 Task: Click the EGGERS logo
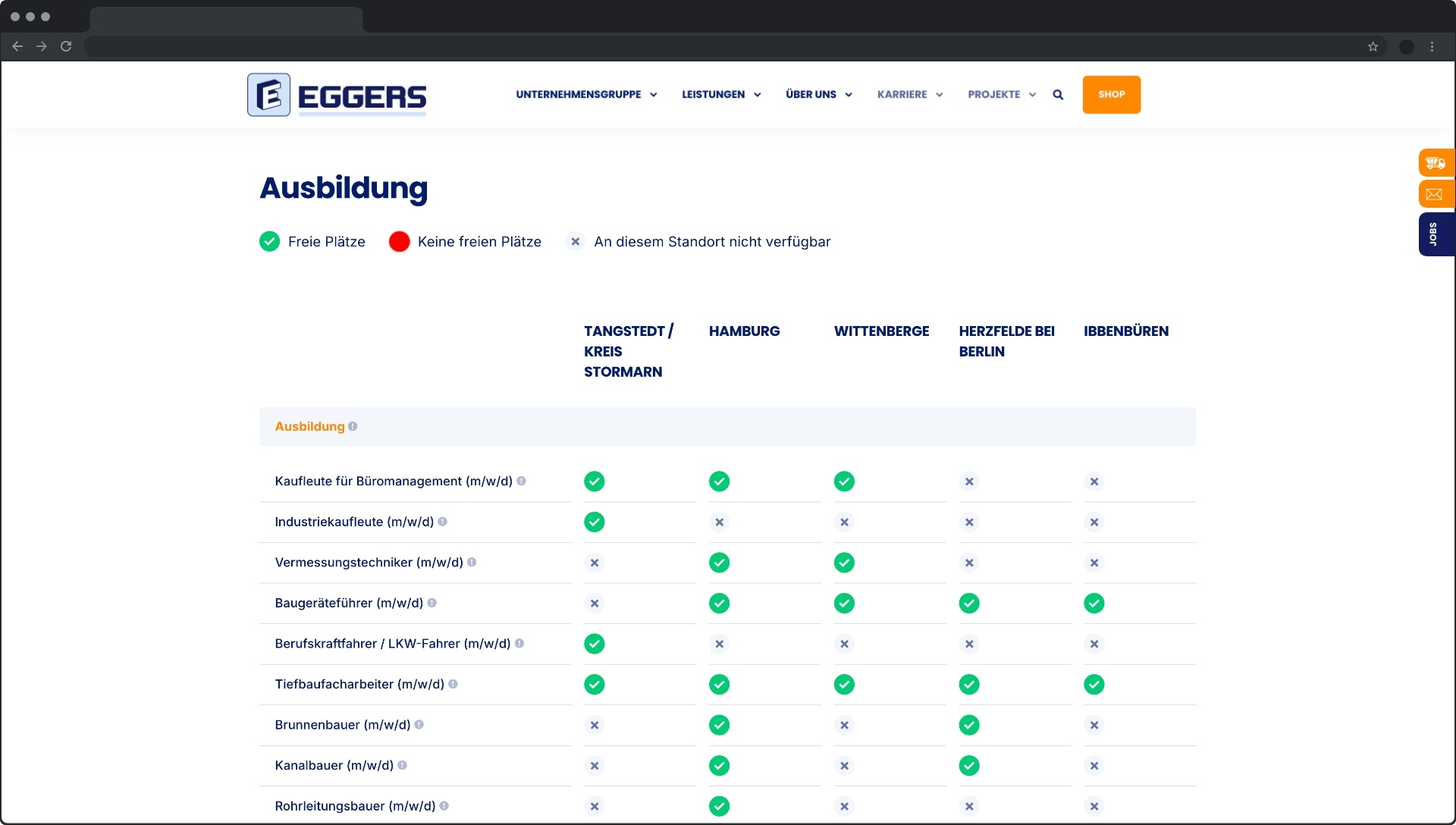click(x=336, y=94)
